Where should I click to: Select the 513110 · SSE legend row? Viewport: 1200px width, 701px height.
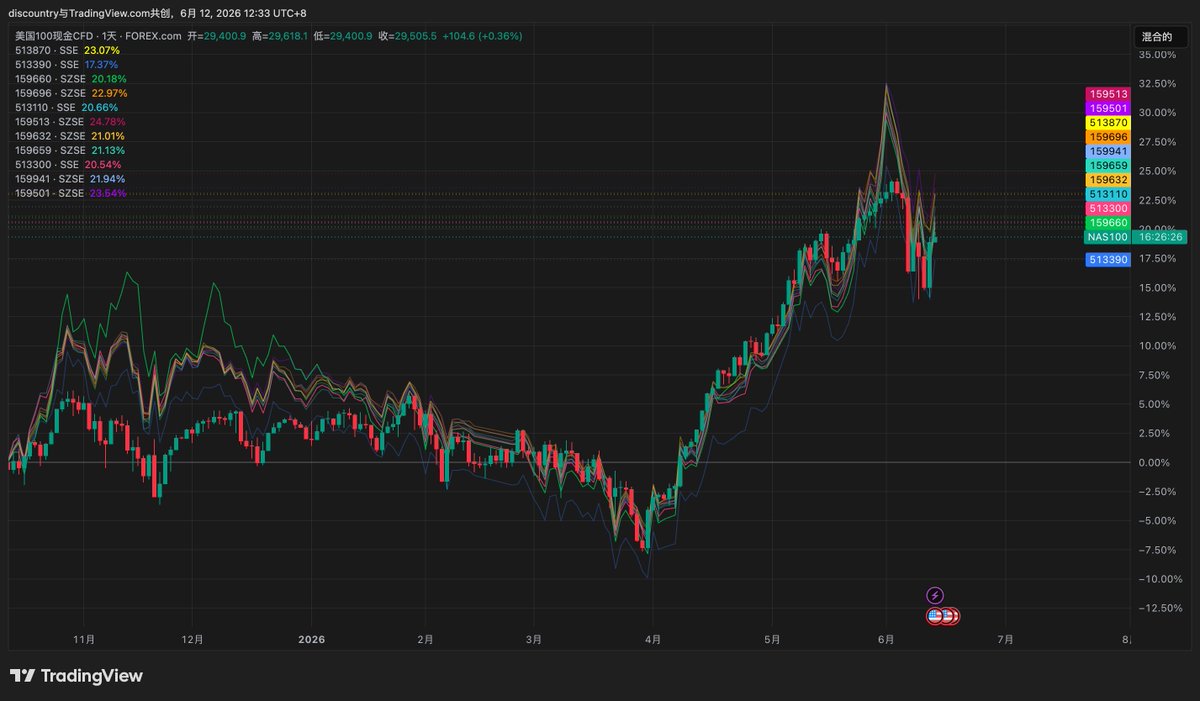(66, 107)
